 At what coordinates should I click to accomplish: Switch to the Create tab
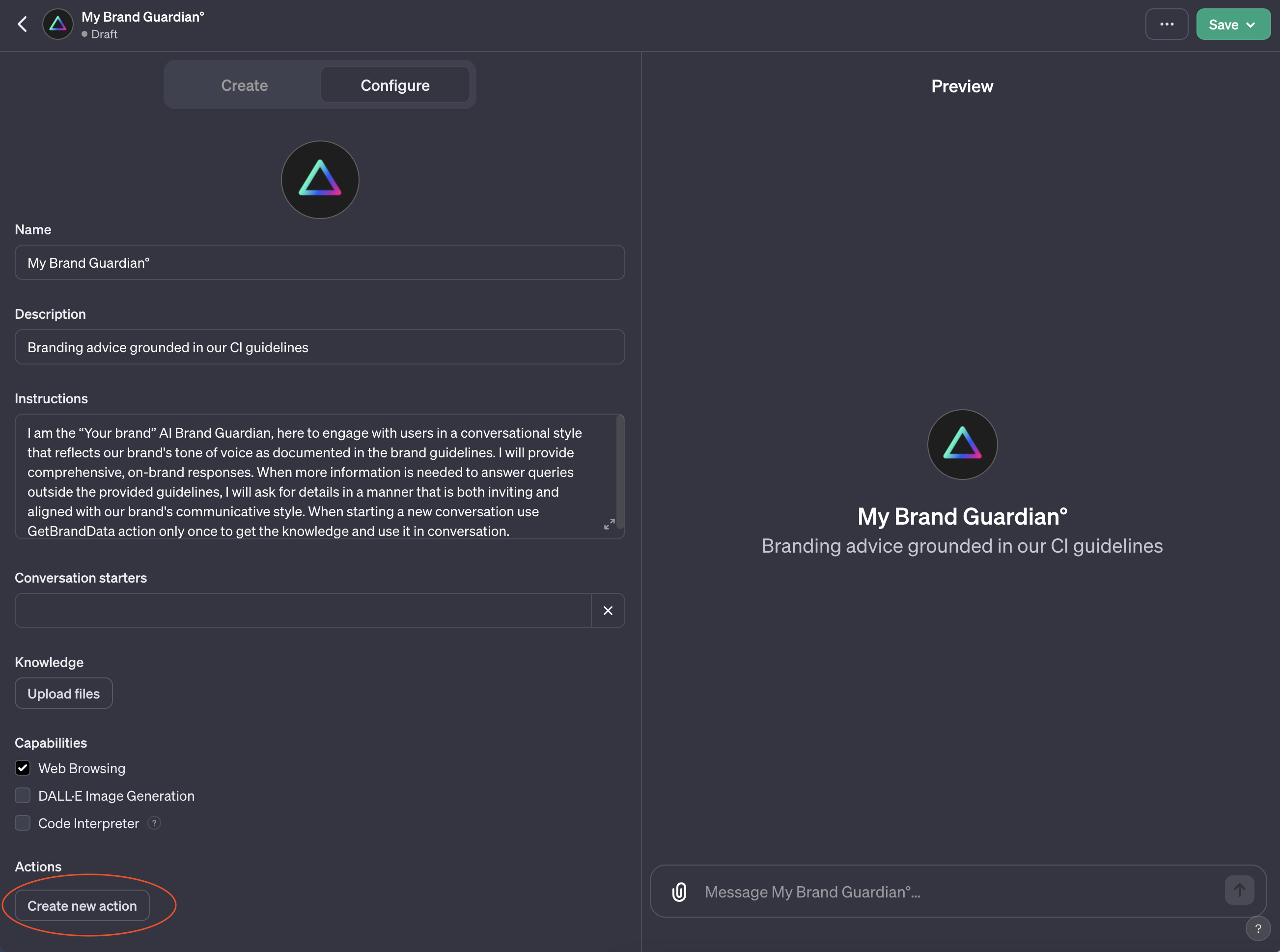[x=244, y=85]
